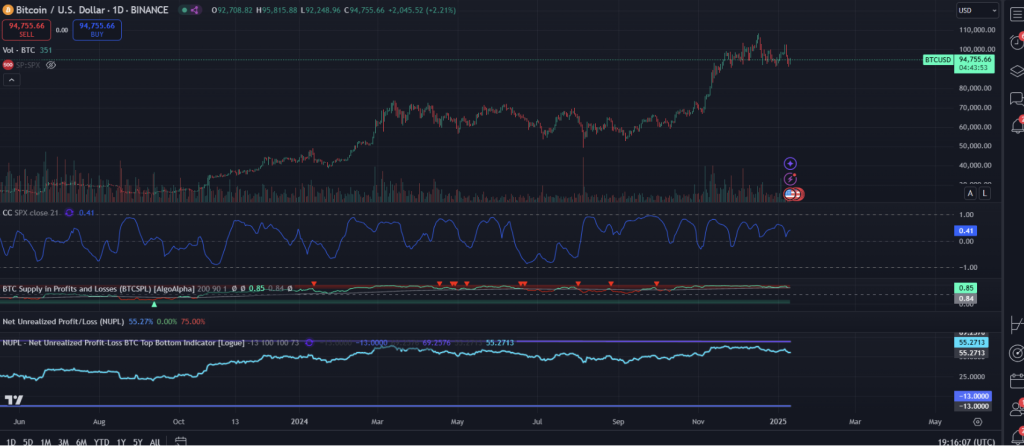Click the blue BUY price button
The height and width of the screenshot is (446, 1024).
click(x=98, y=30)
